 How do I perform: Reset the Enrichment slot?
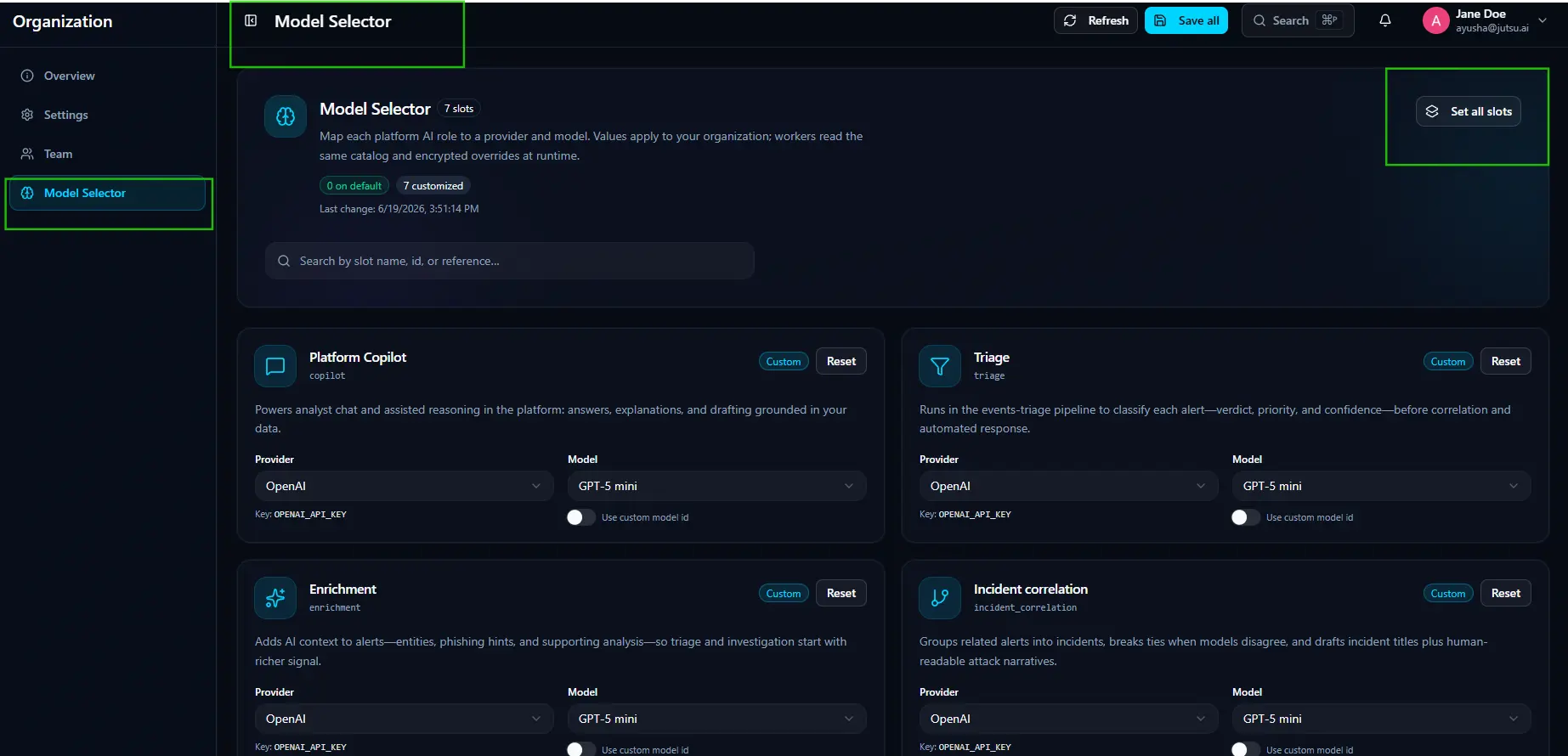click(x=841, y=593)
